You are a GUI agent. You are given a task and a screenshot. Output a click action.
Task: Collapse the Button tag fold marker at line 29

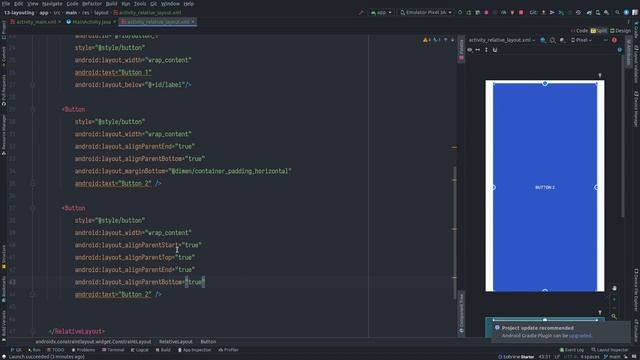33,109
